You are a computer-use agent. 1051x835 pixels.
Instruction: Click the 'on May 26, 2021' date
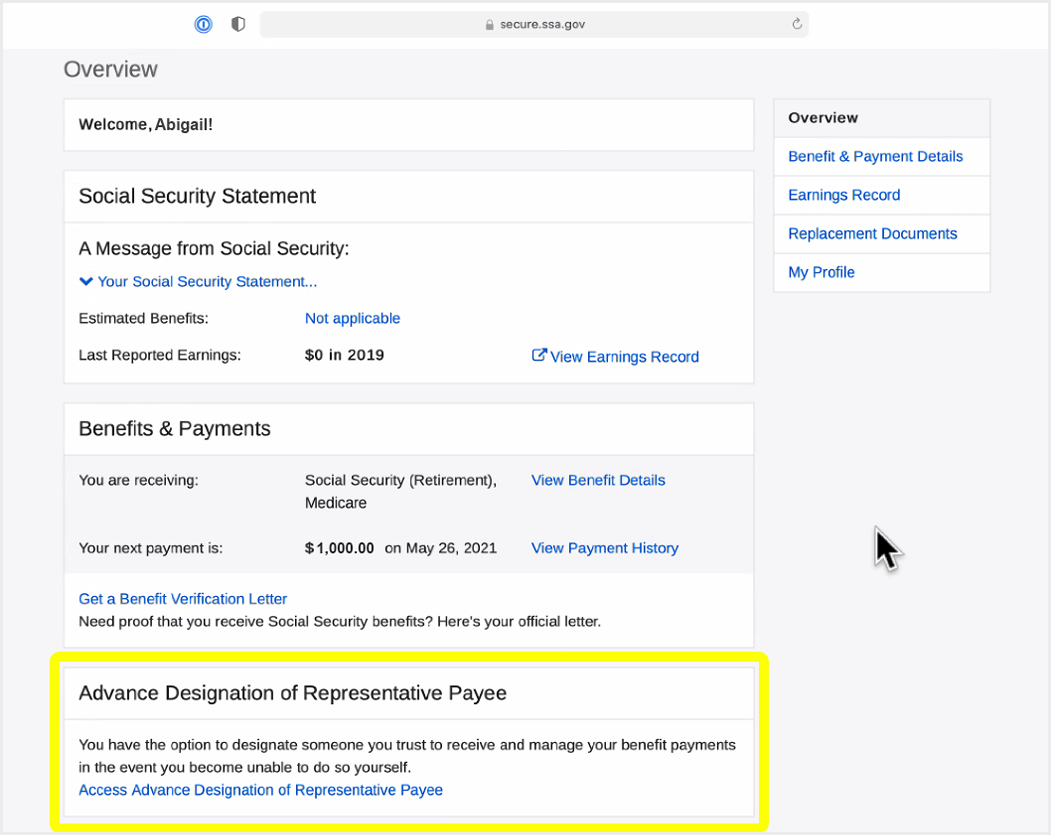[440, 548]
